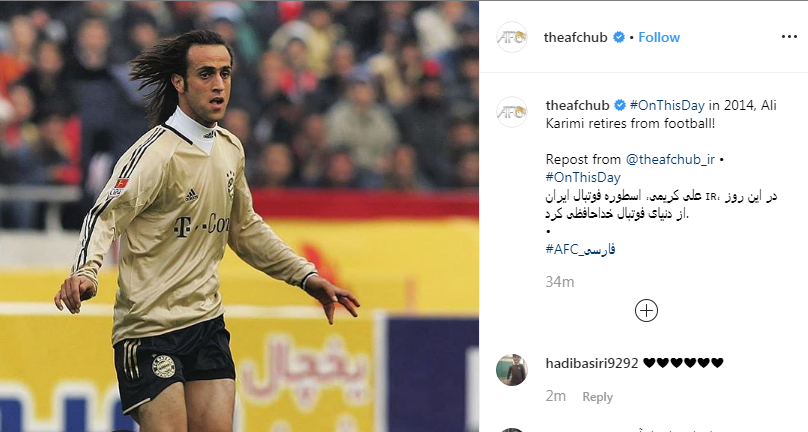Visit the @theafchub_ir mention
The height and width of the screenshot is (432, 808).
pyautogui.click(x=670, y=159)
